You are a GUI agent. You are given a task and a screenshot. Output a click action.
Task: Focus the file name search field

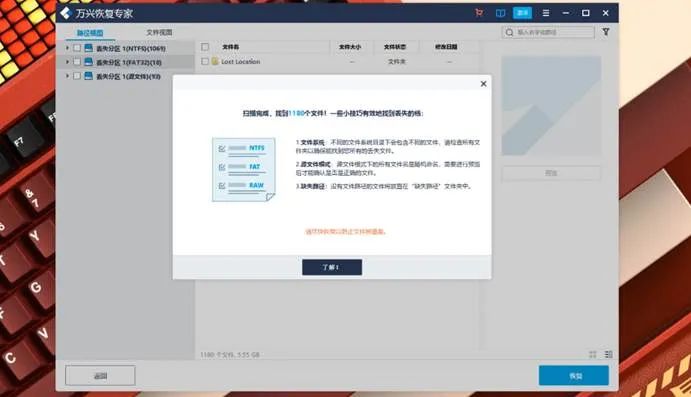pos(548,32)
